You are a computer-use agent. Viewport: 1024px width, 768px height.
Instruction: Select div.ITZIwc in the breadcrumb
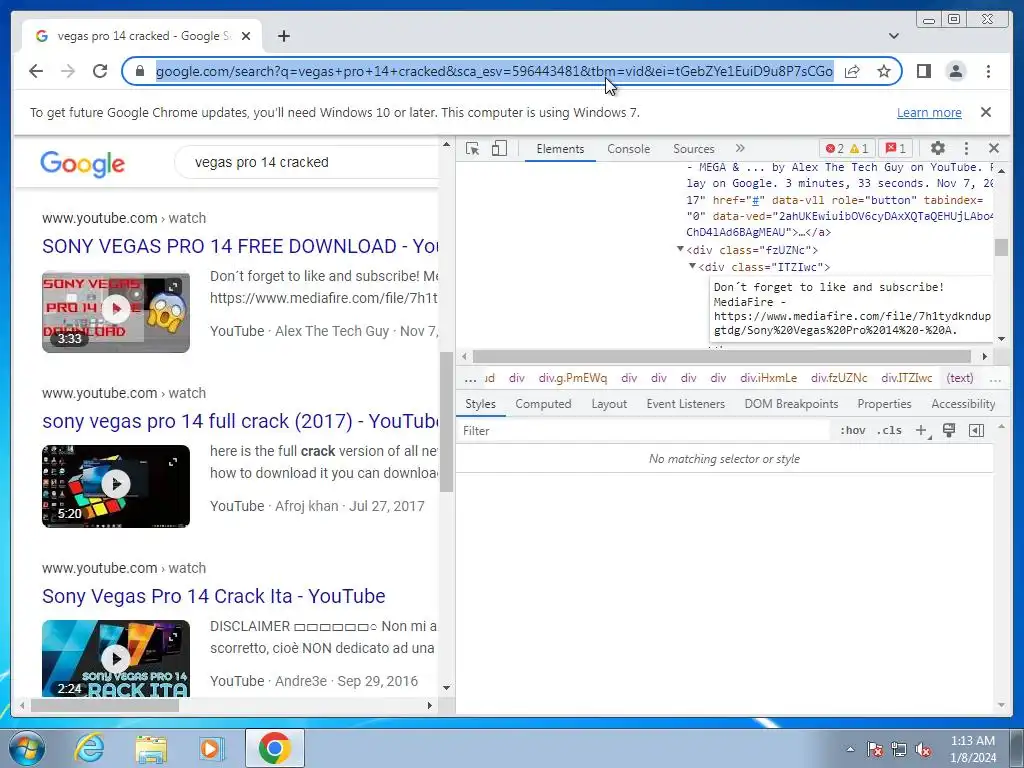click(906, 378)
